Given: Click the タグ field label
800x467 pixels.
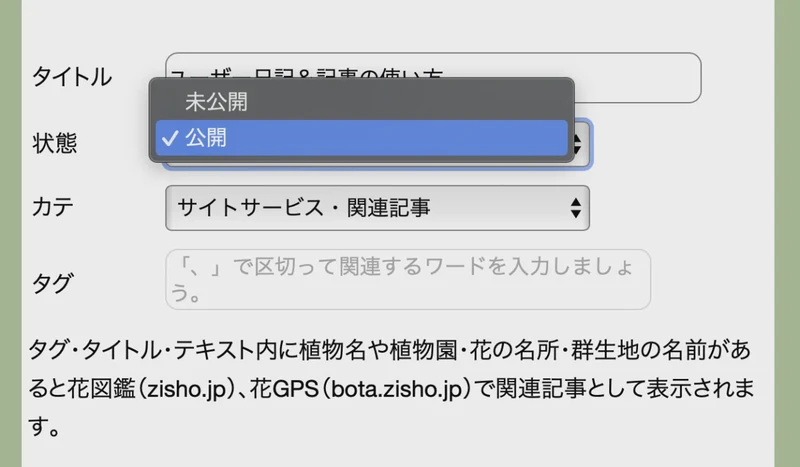Looking at the screenshot, I should (52, 283).
